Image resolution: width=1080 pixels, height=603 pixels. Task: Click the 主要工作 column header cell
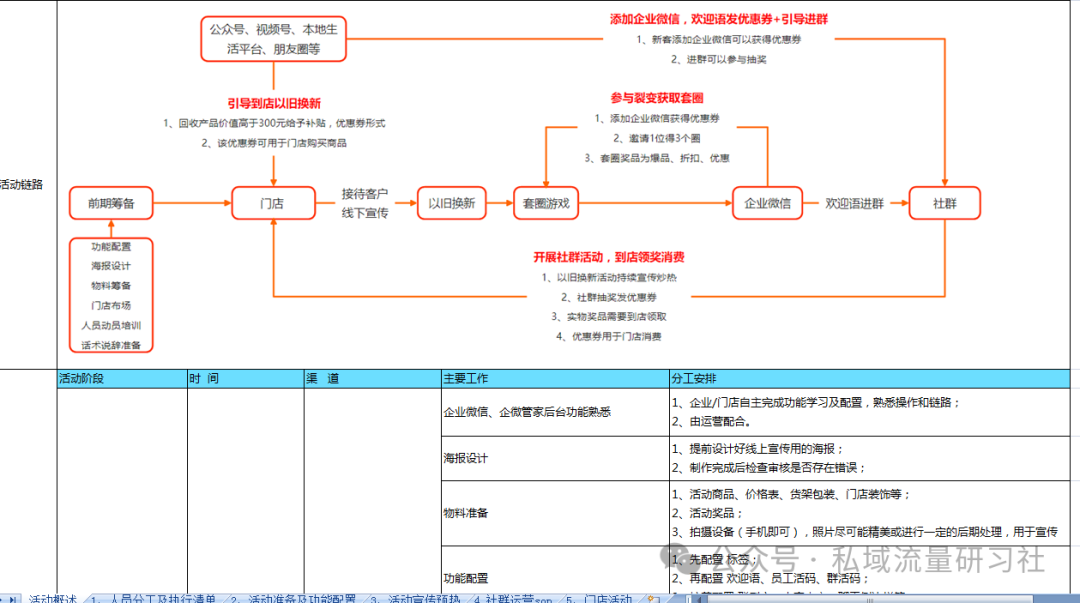(x=555, y=378)
